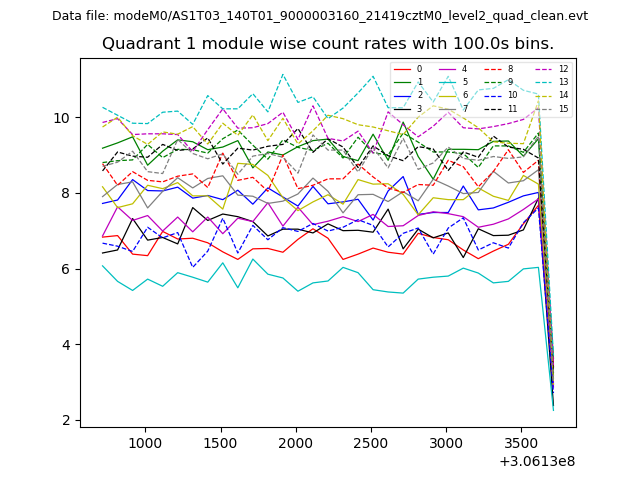The width and height of the screenshot is (640, 480).
Task: Click the x-axis tick label 3500
Action: pyautogui.click(x=521, y=442)
